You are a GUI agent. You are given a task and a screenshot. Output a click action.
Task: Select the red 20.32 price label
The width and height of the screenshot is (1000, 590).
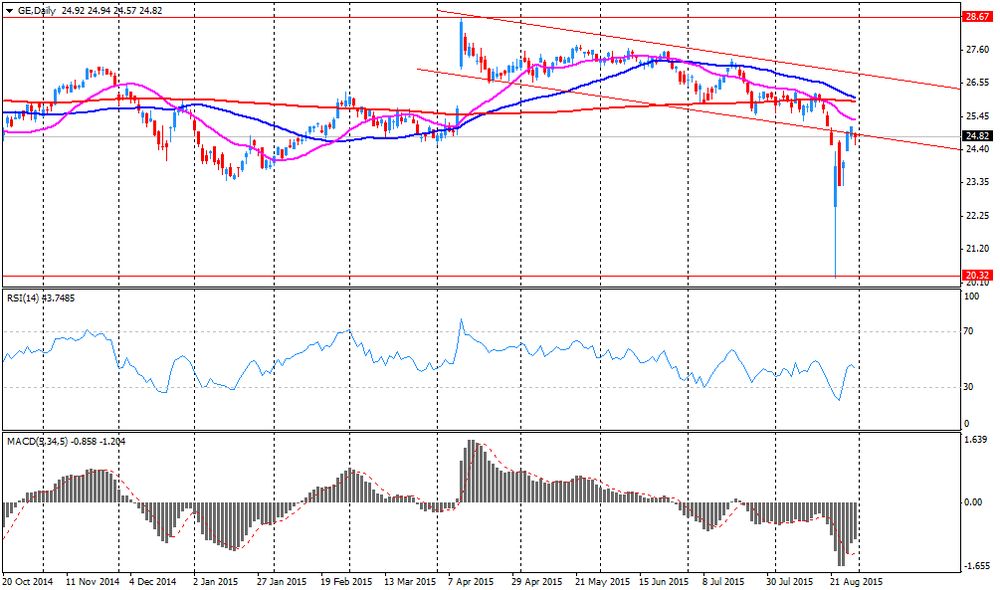pyautogui.click(x=977, y=276)
